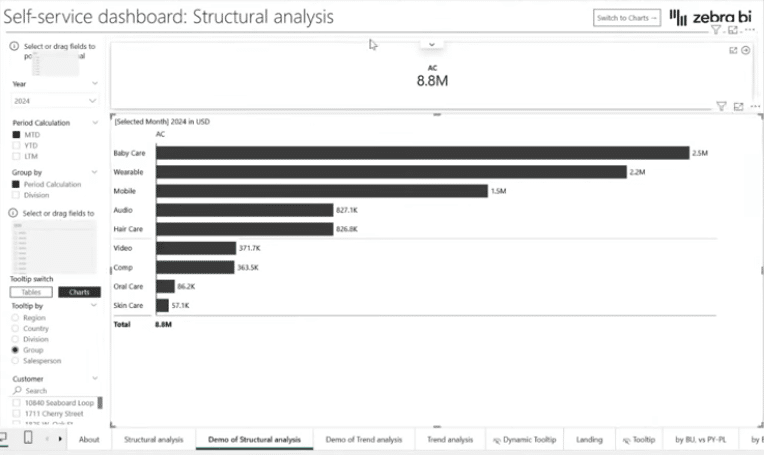Click the Switch to Charts button
Screen dimensions: 764x455
tap(627, 17)
